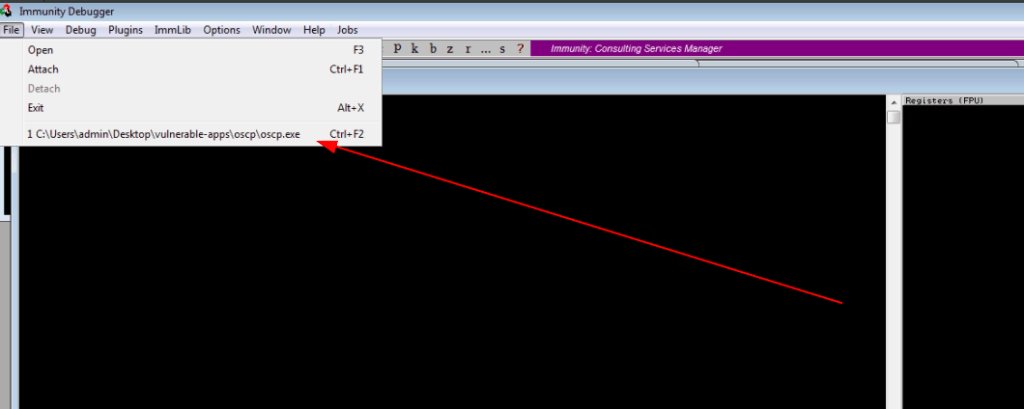Open recent file oscp.exe
This screenshot has height=409, width=1024.
(165, 133)
